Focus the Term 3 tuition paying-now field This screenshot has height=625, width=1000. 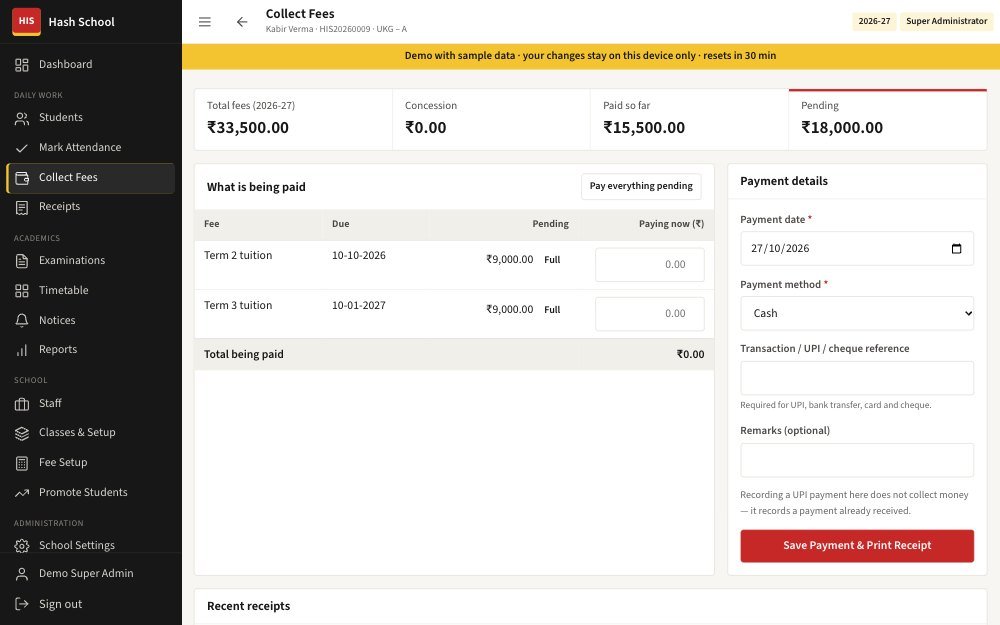click(649, 314)
